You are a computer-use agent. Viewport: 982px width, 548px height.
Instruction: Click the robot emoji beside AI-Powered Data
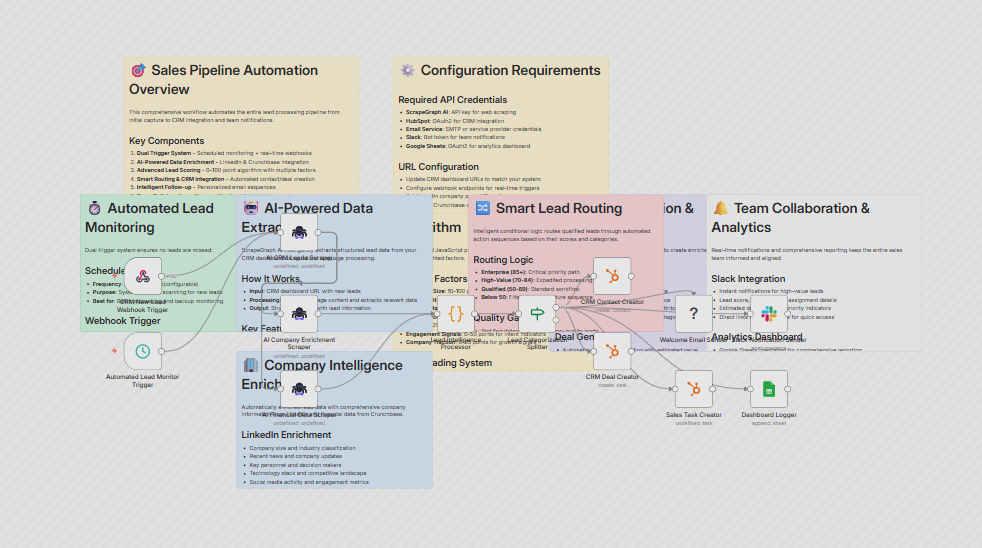(x=251, y=208)
